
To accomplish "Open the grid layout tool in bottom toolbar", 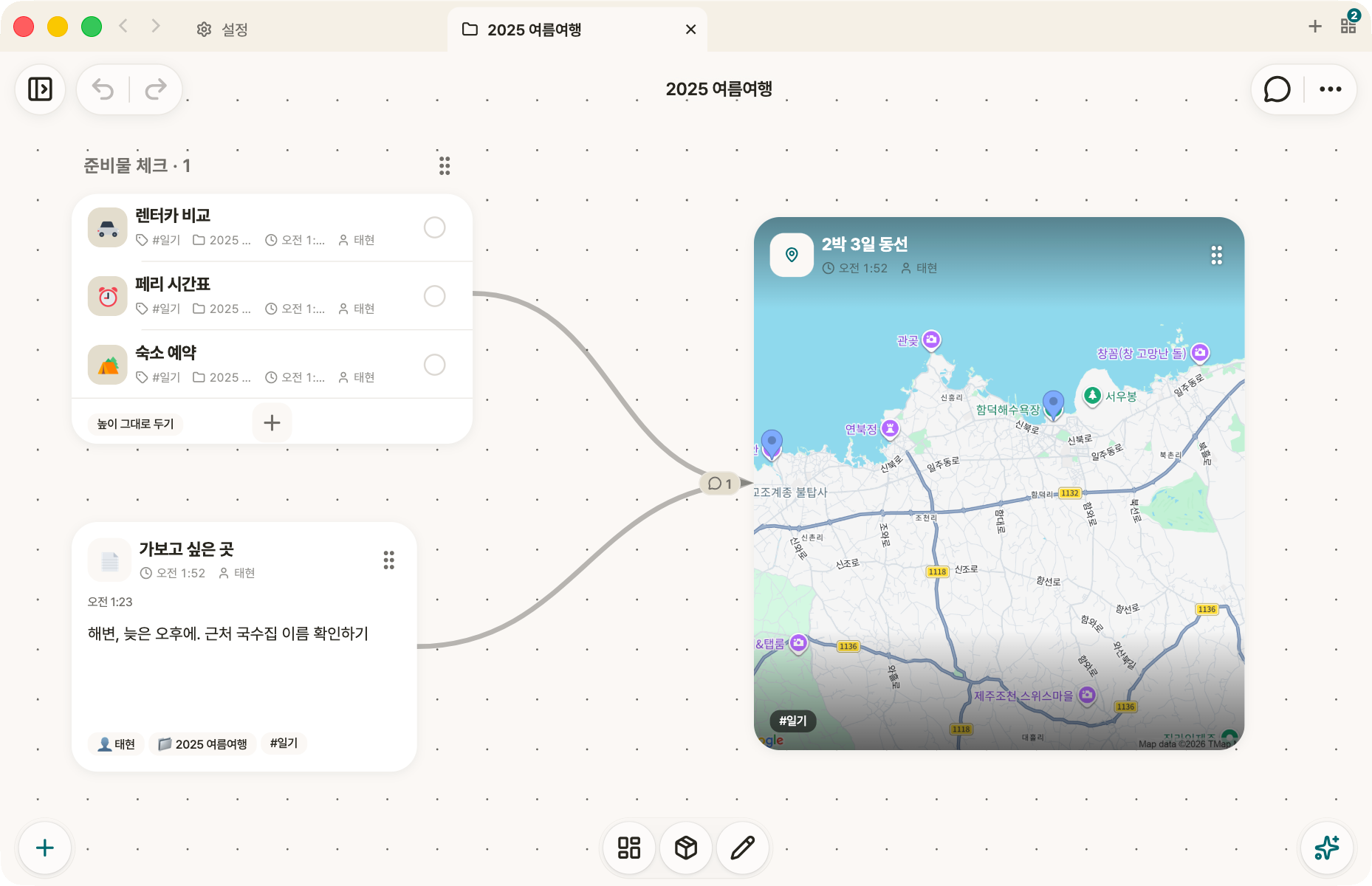I will point(629,848).
